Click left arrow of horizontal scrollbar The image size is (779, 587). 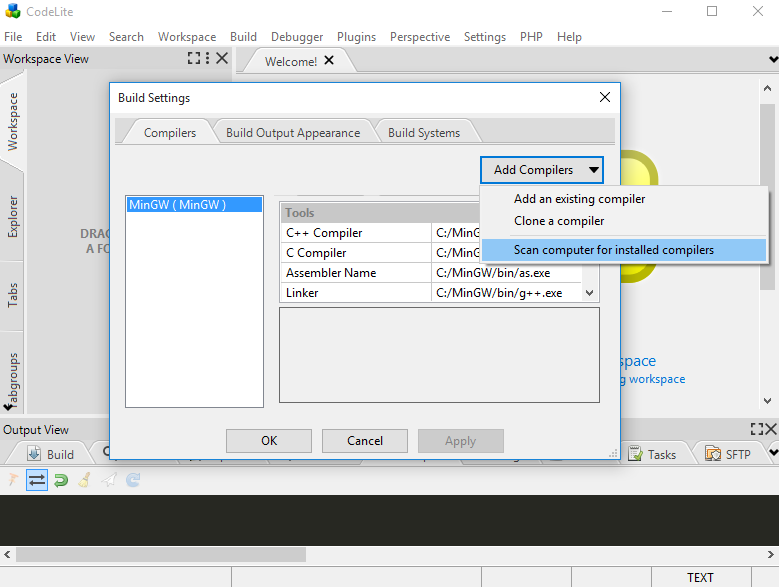(x=7, y=554)
